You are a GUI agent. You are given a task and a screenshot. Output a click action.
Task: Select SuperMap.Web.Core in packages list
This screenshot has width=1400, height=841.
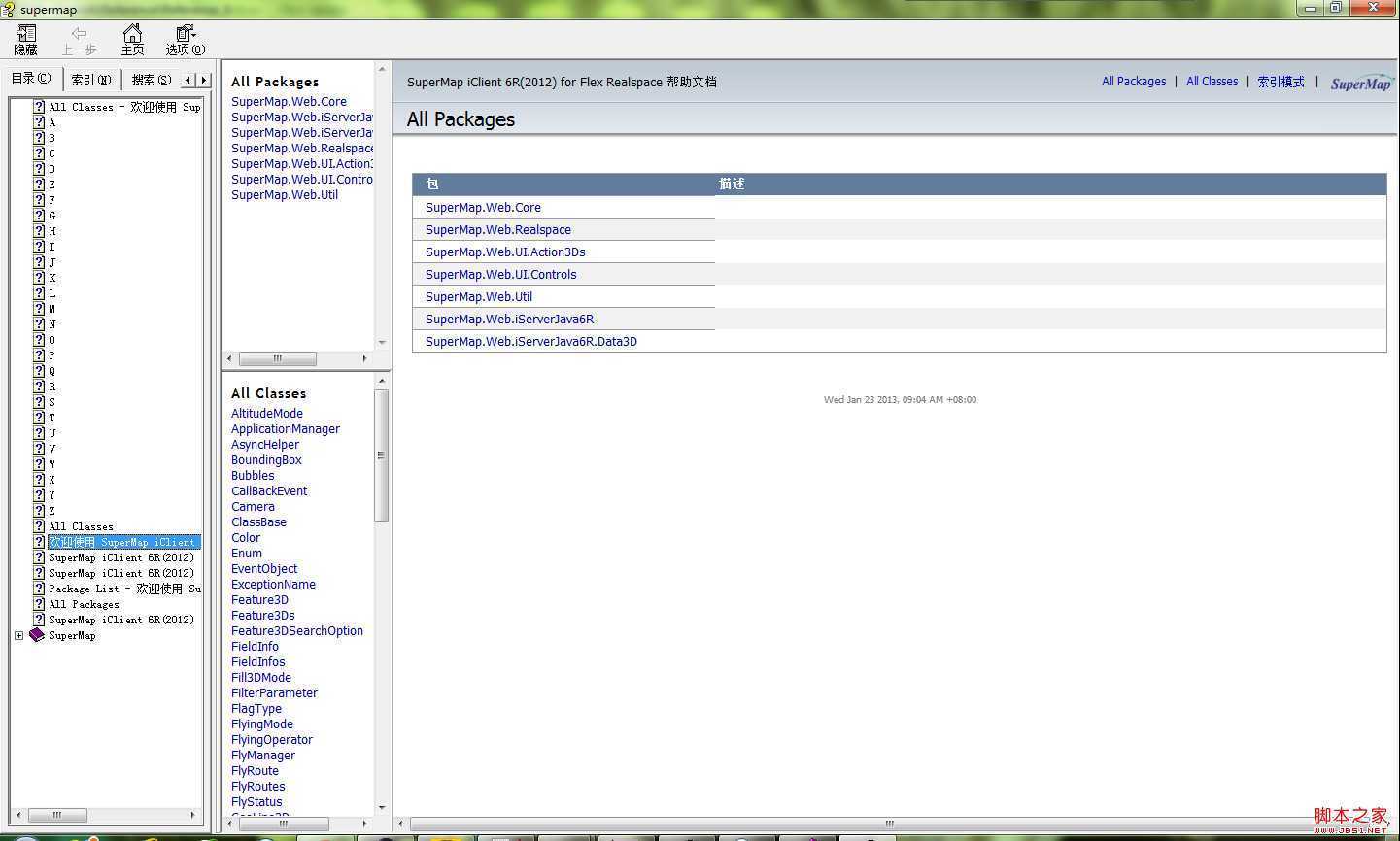tap(289, 101)
